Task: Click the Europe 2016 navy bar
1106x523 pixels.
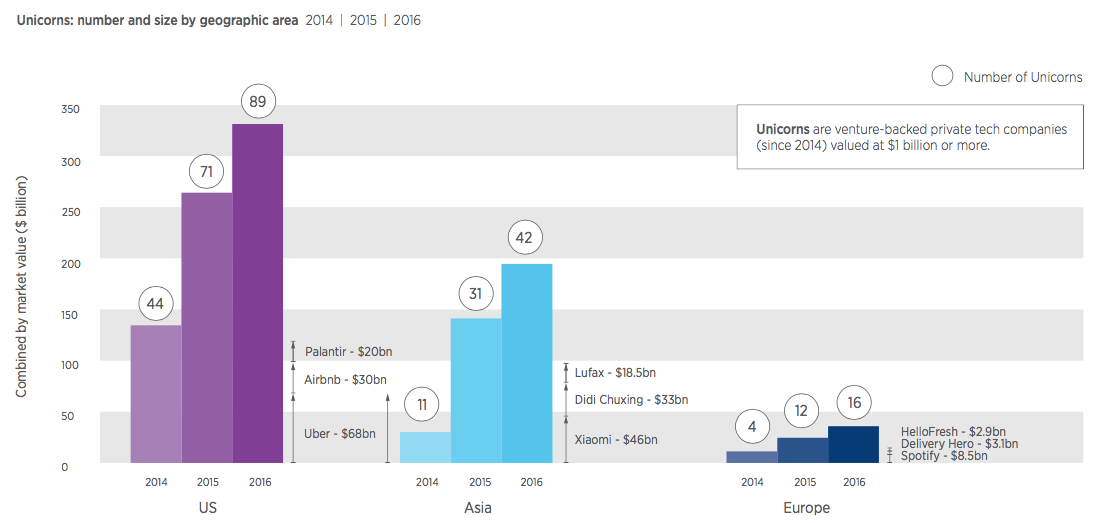Action: click(x=853, y=445)
